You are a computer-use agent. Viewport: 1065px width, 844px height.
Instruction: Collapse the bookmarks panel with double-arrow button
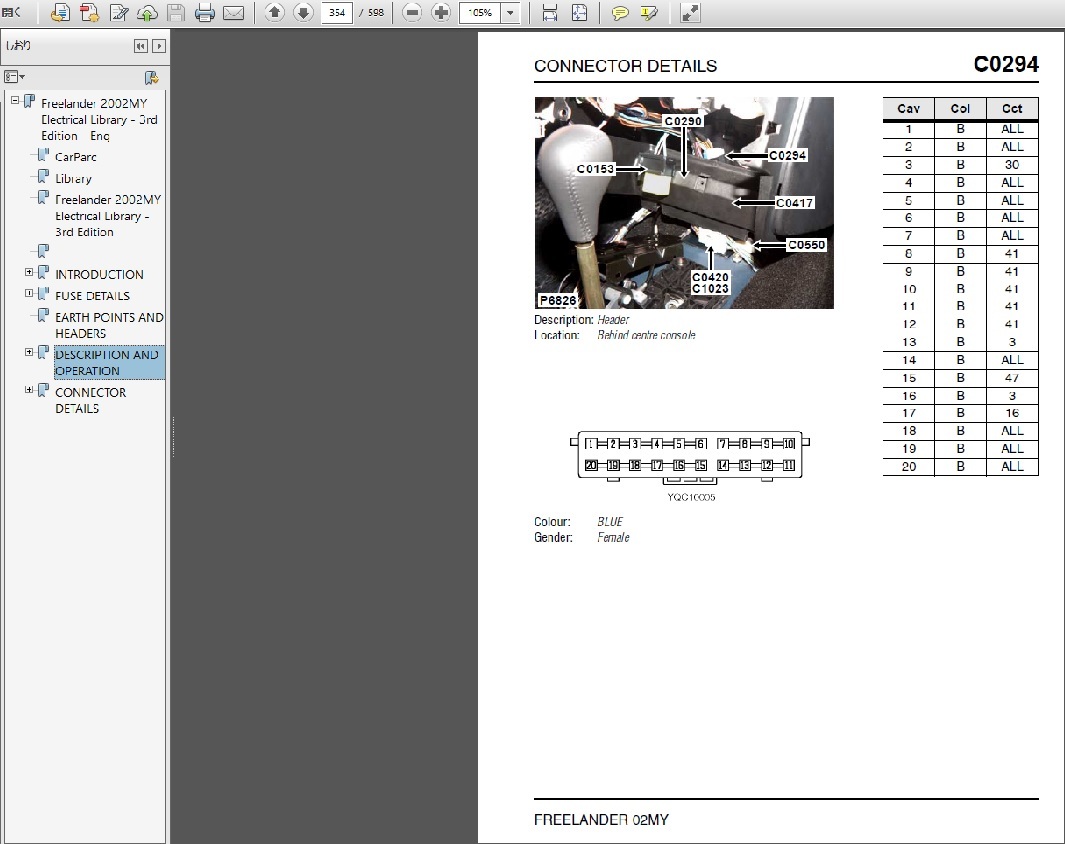click(141, 46)
